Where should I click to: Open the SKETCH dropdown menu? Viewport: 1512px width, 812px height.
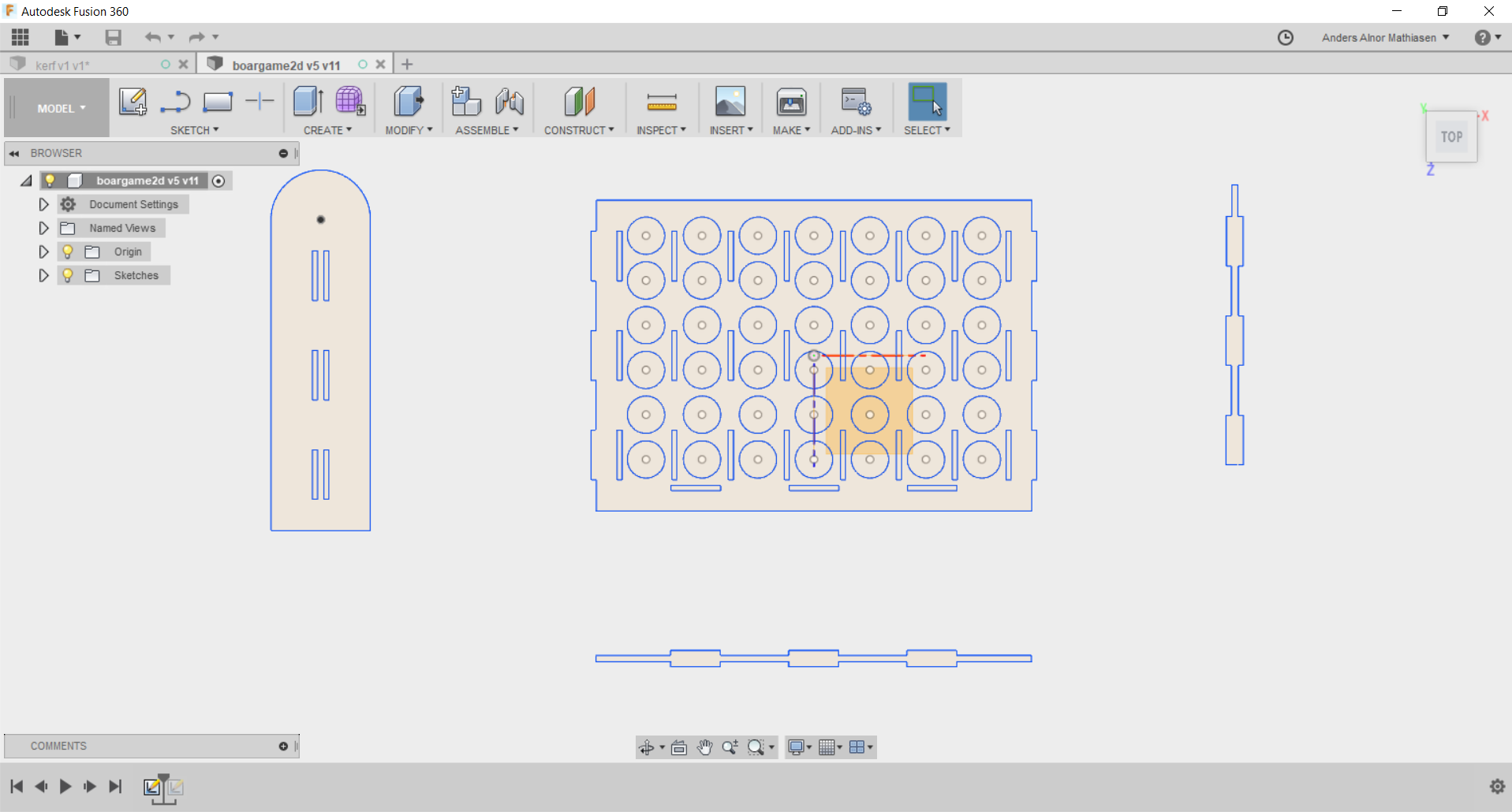pos(194,130)
